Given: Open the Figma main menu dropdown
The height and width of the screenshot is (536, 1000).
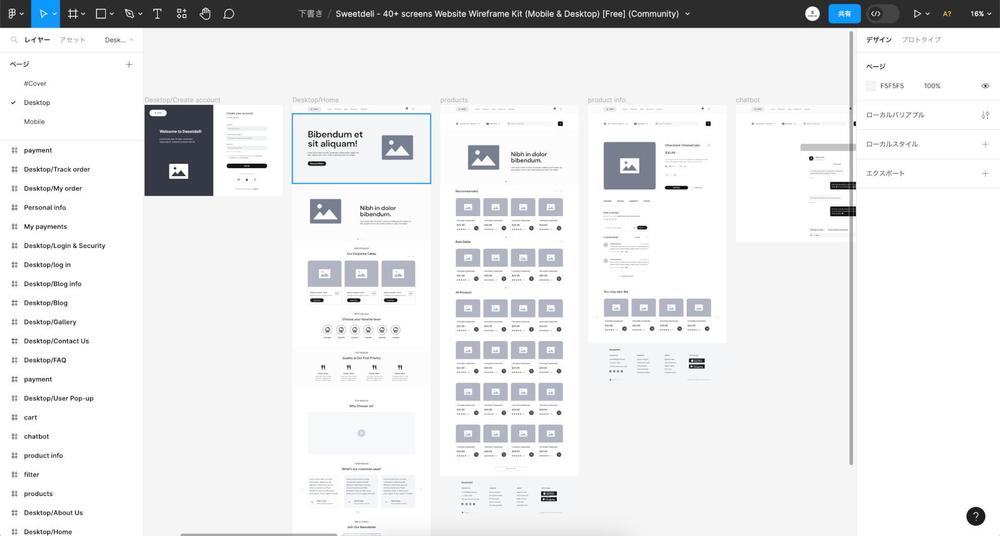Looking at the screenshot, I should [15, 13].
